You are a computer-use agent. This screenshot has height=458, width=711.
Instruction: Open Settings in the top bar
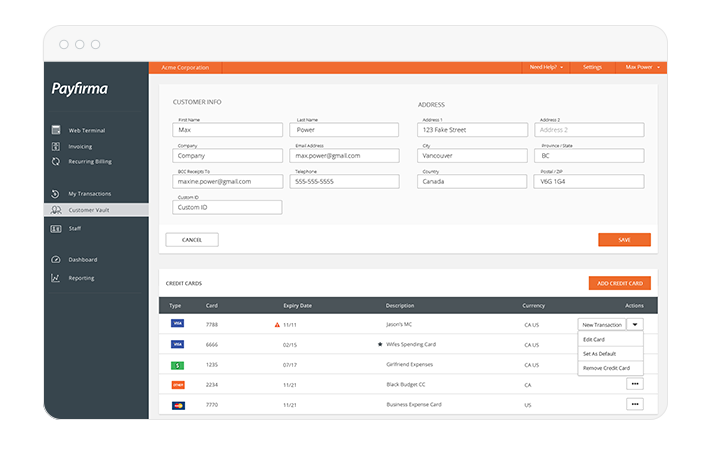coord(592,67)
